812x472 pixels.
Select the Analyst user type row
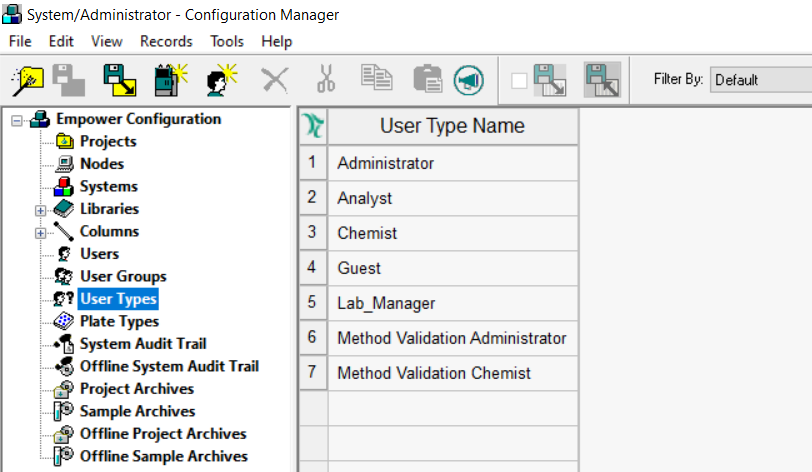click(x=453, y=198)
